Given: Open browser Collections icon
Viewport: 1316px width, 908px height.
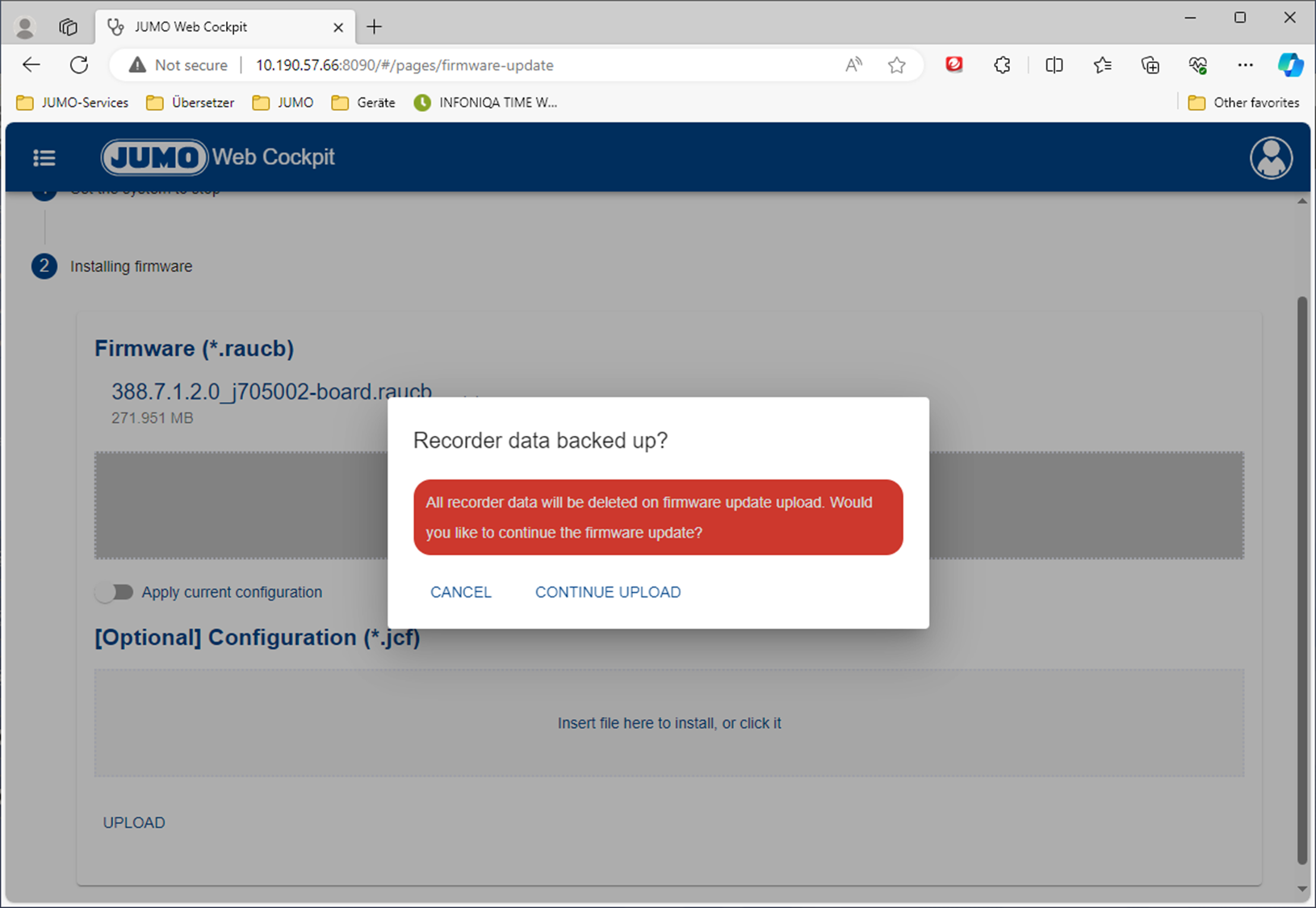Looking at the screenshot, I should (1150, 65).
